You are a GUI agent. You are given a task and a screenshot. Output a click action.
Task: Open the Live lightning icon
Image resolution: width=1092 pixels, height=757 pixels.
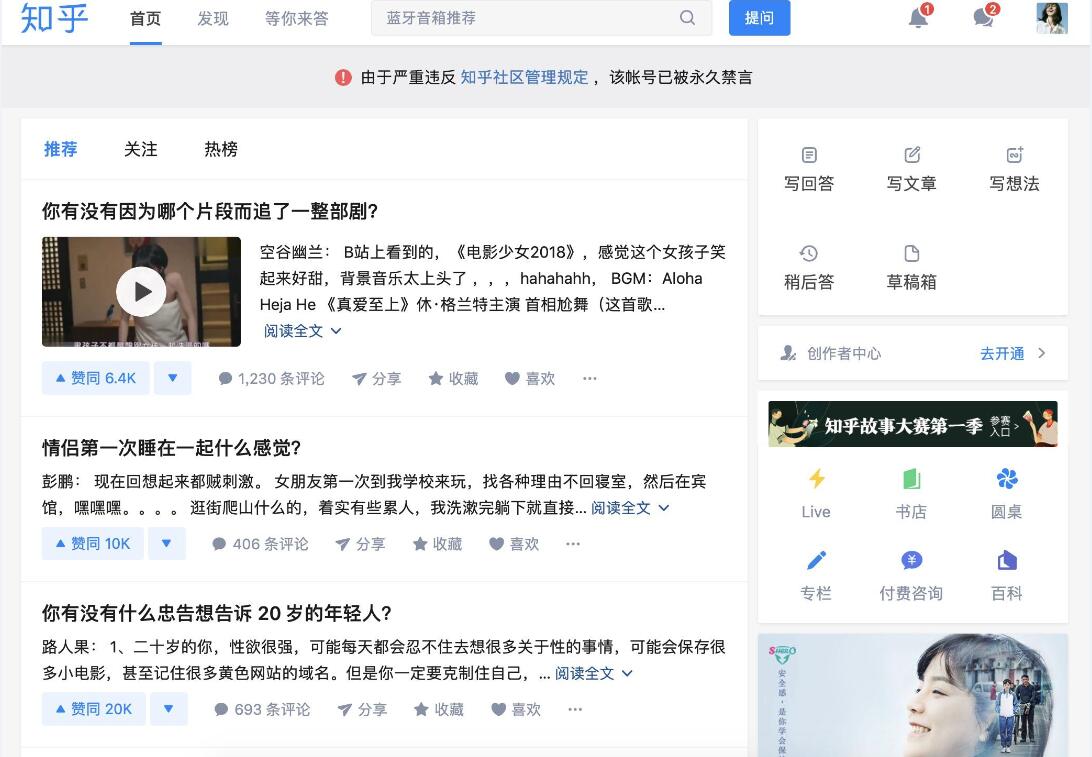point(816,479)
